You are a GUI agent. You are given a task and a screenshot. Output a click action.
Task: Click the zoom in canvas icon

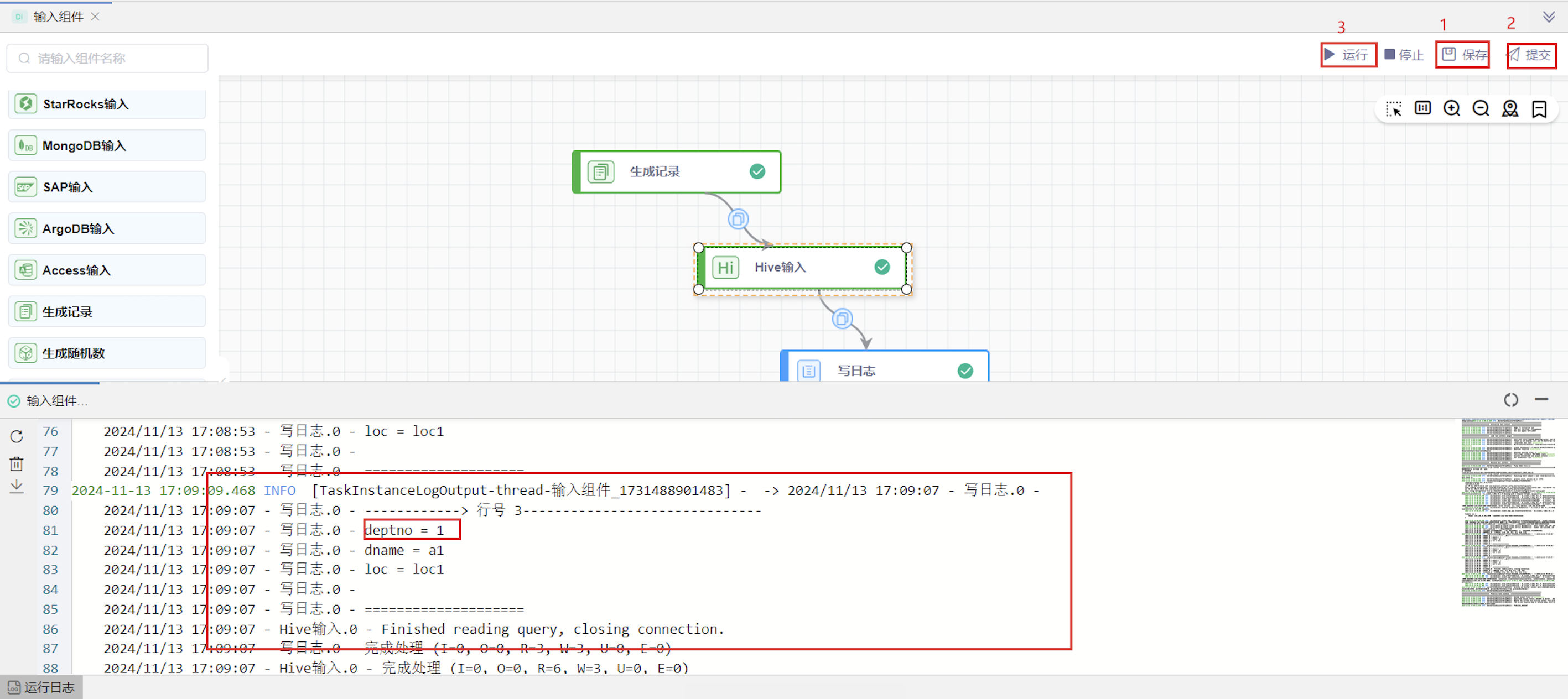coord(1451,108)
